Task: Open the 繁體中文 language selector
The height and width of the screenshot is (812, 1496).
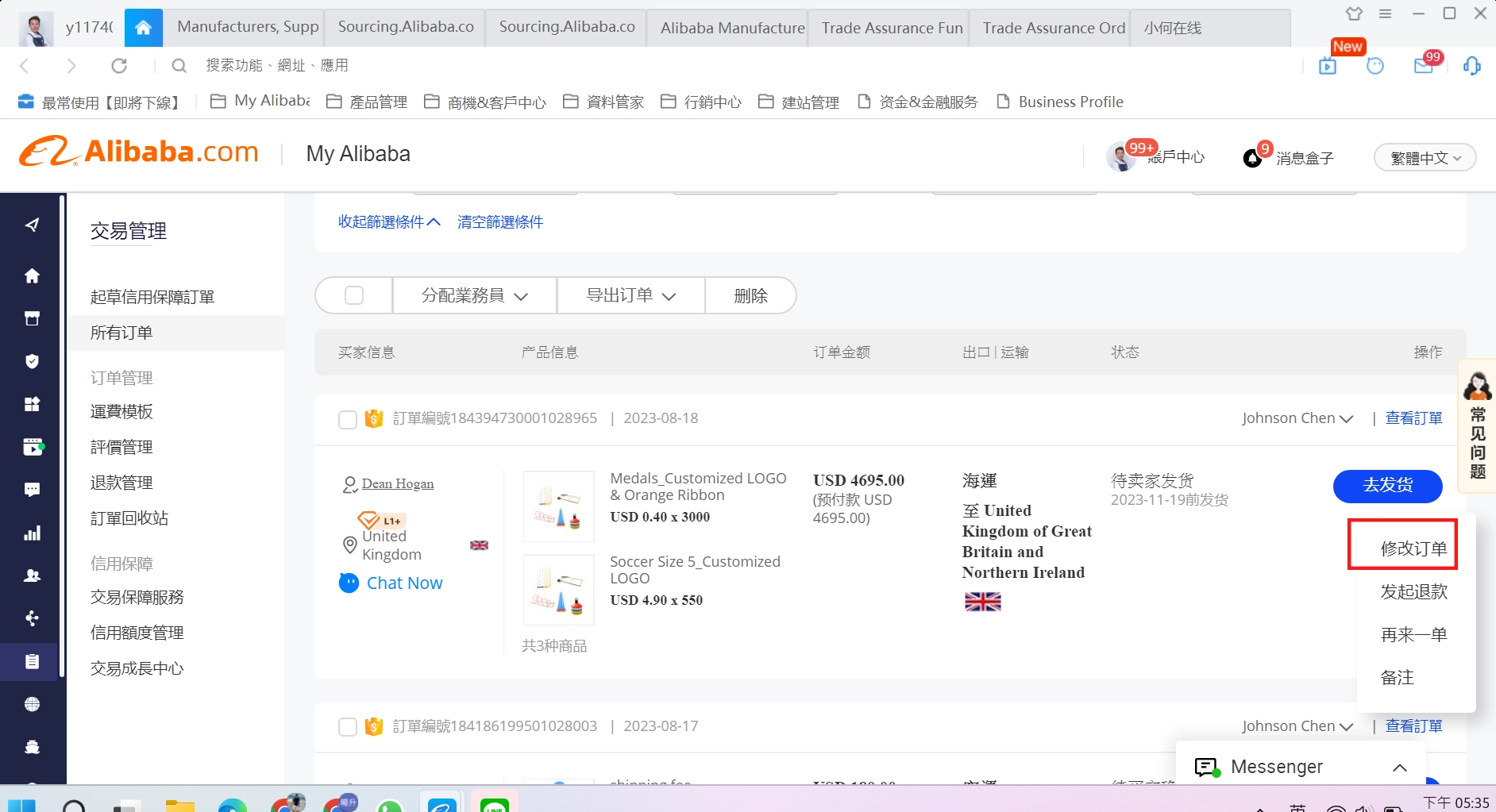Action: point(1425,158)
